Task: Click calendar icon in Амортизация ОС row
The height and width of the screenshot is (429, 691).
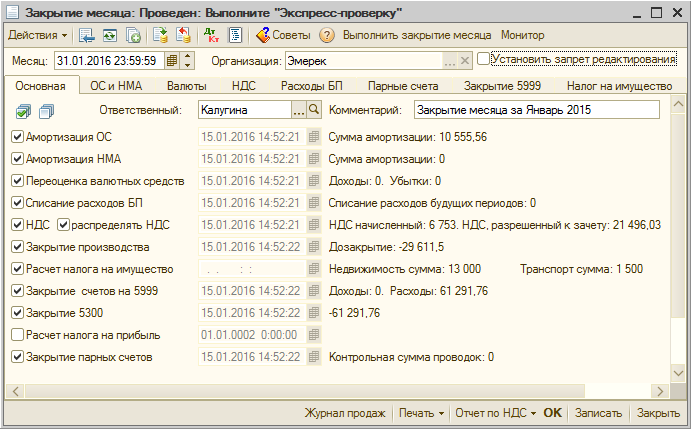Action: pos(314,137)
